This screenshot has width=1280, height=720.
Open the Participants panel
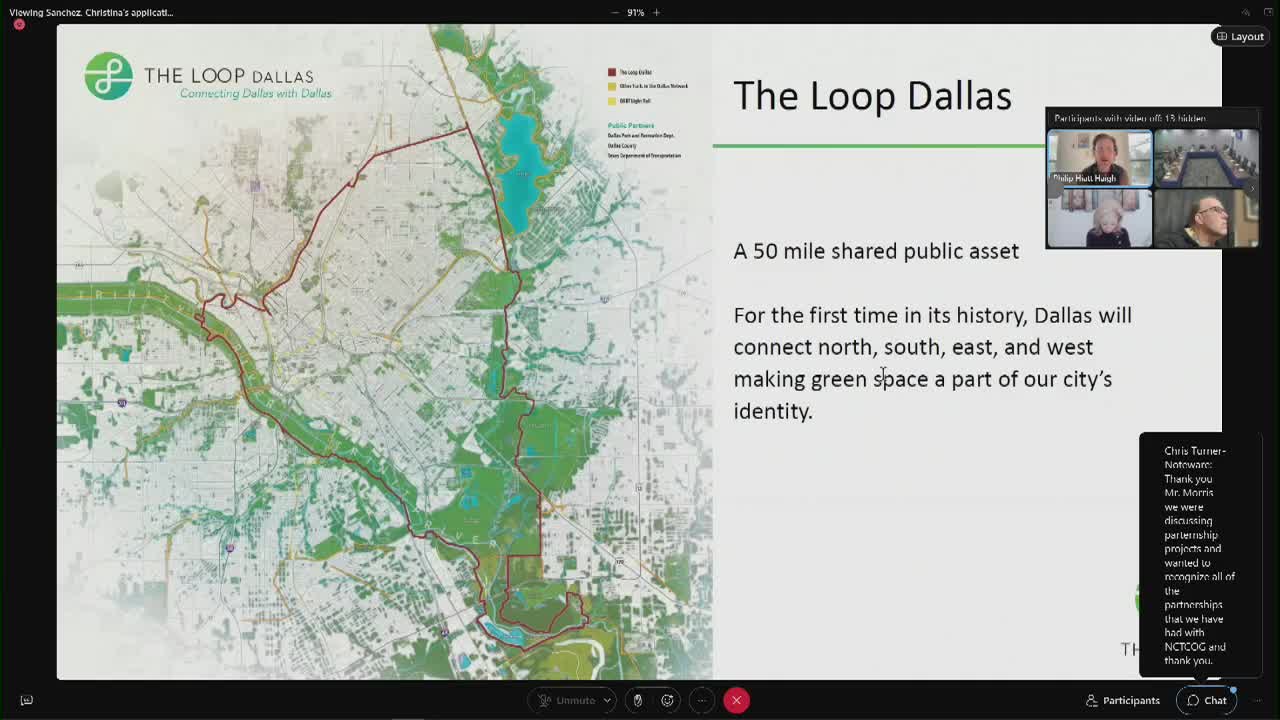[1122, 700]
